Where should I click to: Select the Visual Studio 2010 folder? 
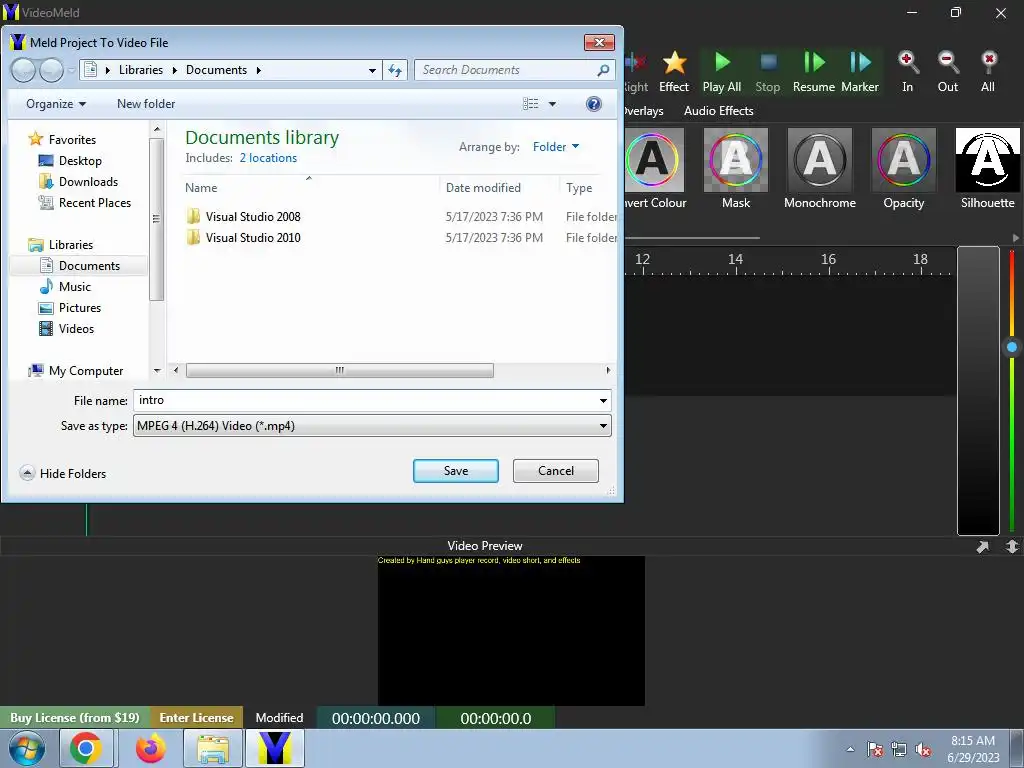pos(253,238)
